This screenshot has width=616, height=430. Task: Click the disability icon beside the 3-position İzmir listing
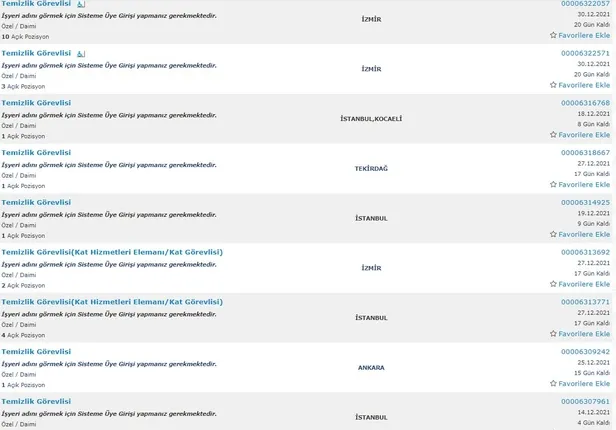point(81,53)
